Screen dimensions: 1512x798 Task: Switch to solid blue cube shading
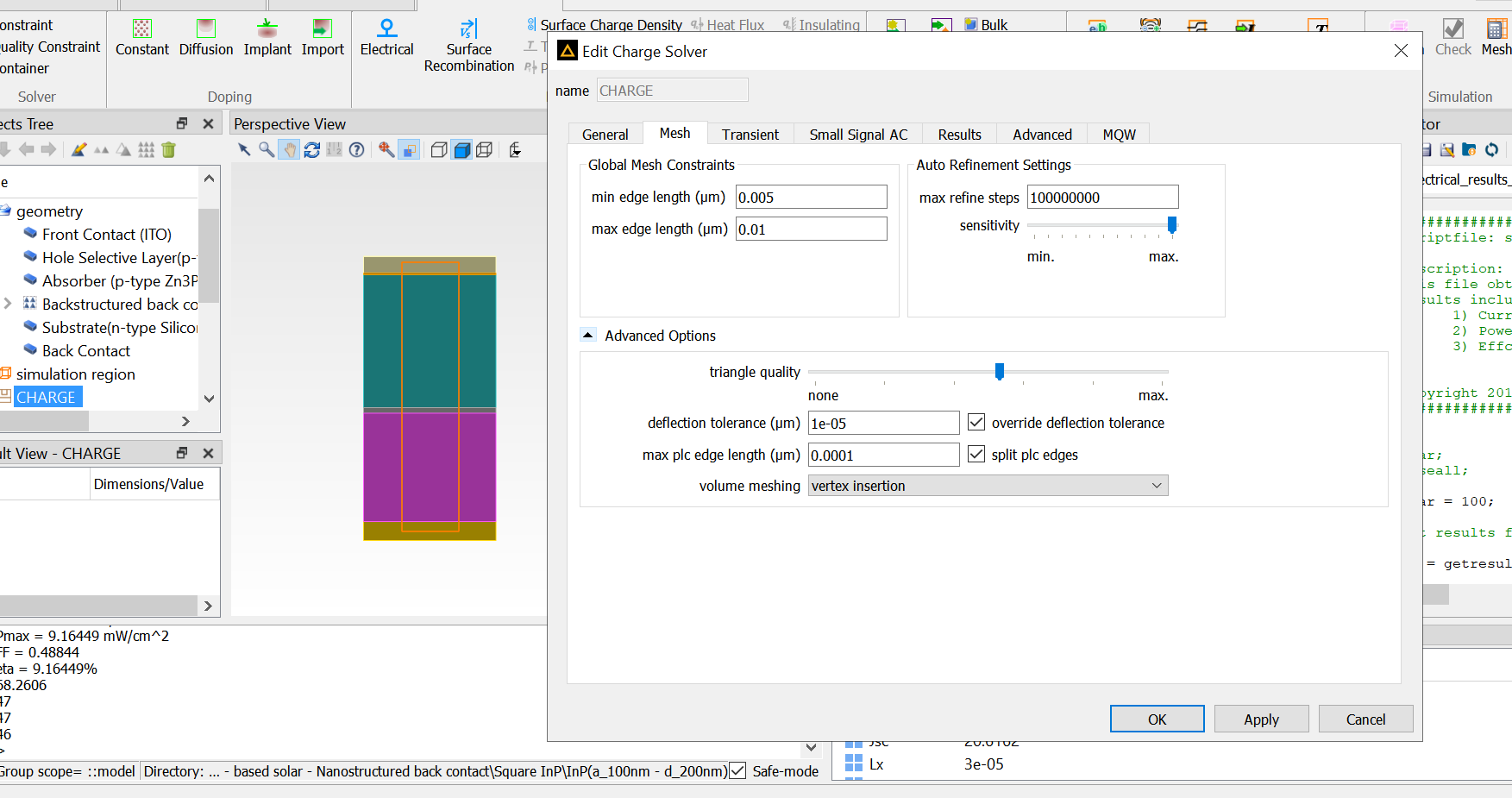tap(462, 150)
